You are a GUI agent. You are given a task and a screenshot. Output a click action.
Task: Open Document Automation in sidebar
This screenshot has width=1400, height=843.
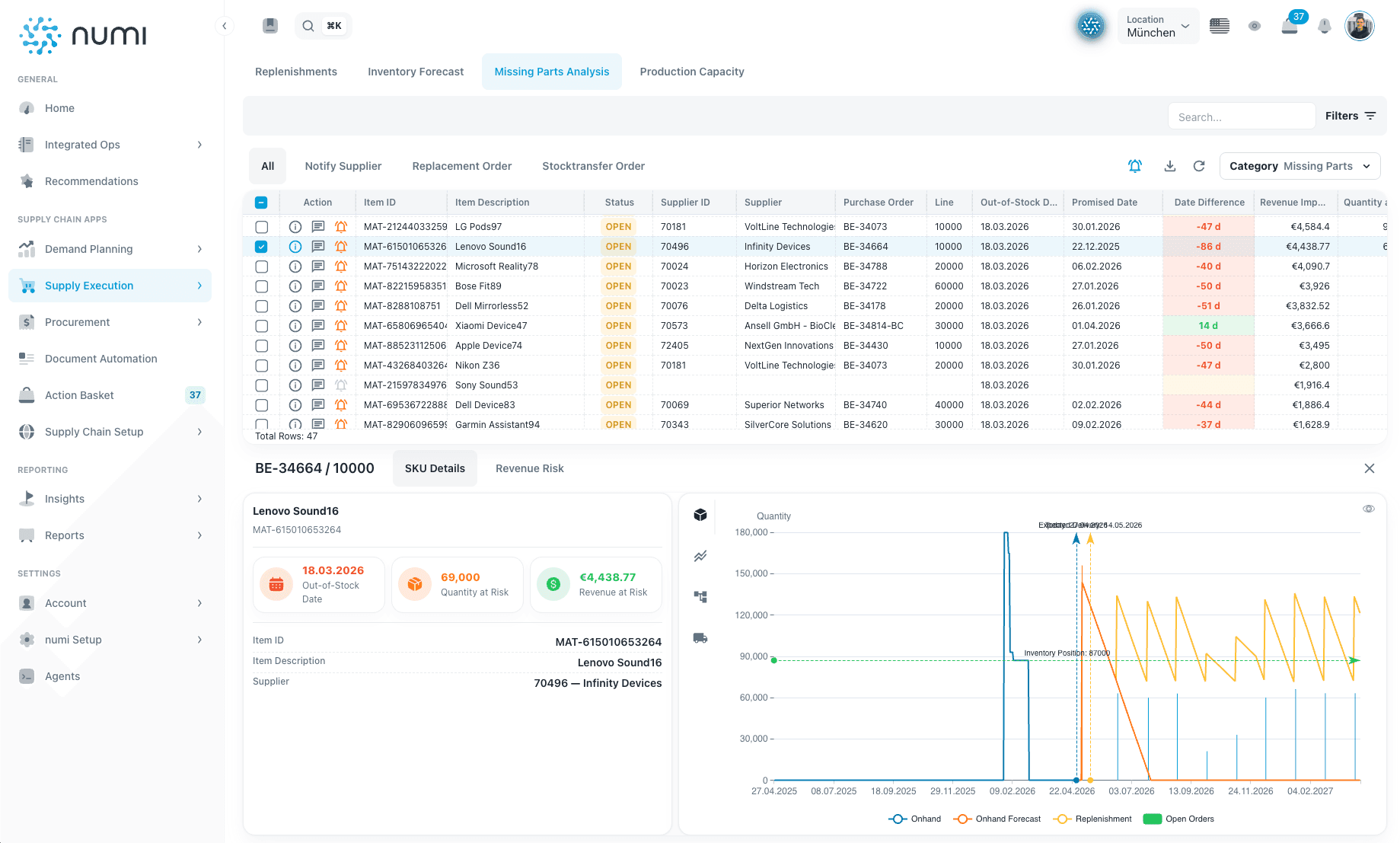(111, 359)
